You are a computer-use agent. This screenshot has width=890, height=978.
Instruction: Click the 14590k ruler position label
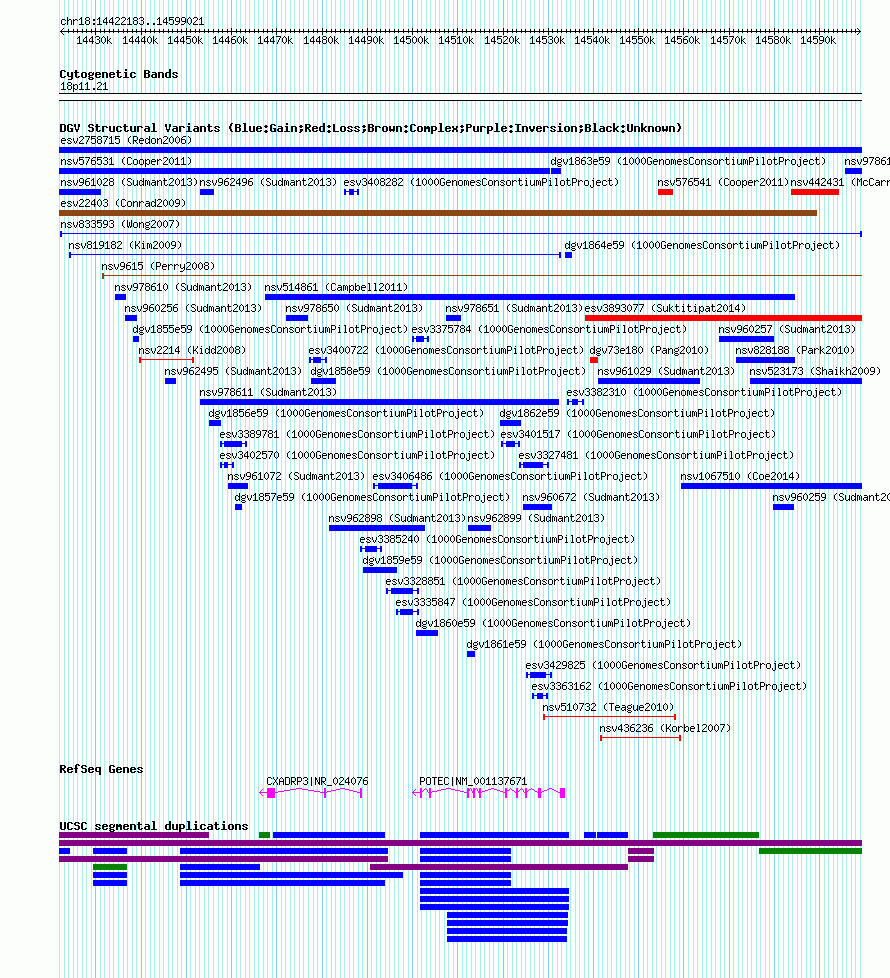click(x=818, y=41)
